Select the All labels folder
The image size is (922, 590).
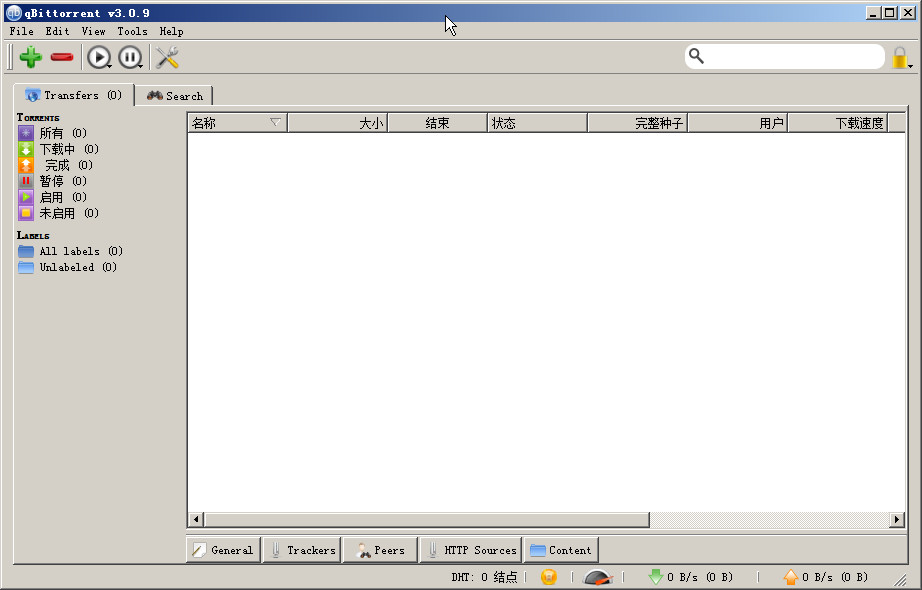[70, 251]
